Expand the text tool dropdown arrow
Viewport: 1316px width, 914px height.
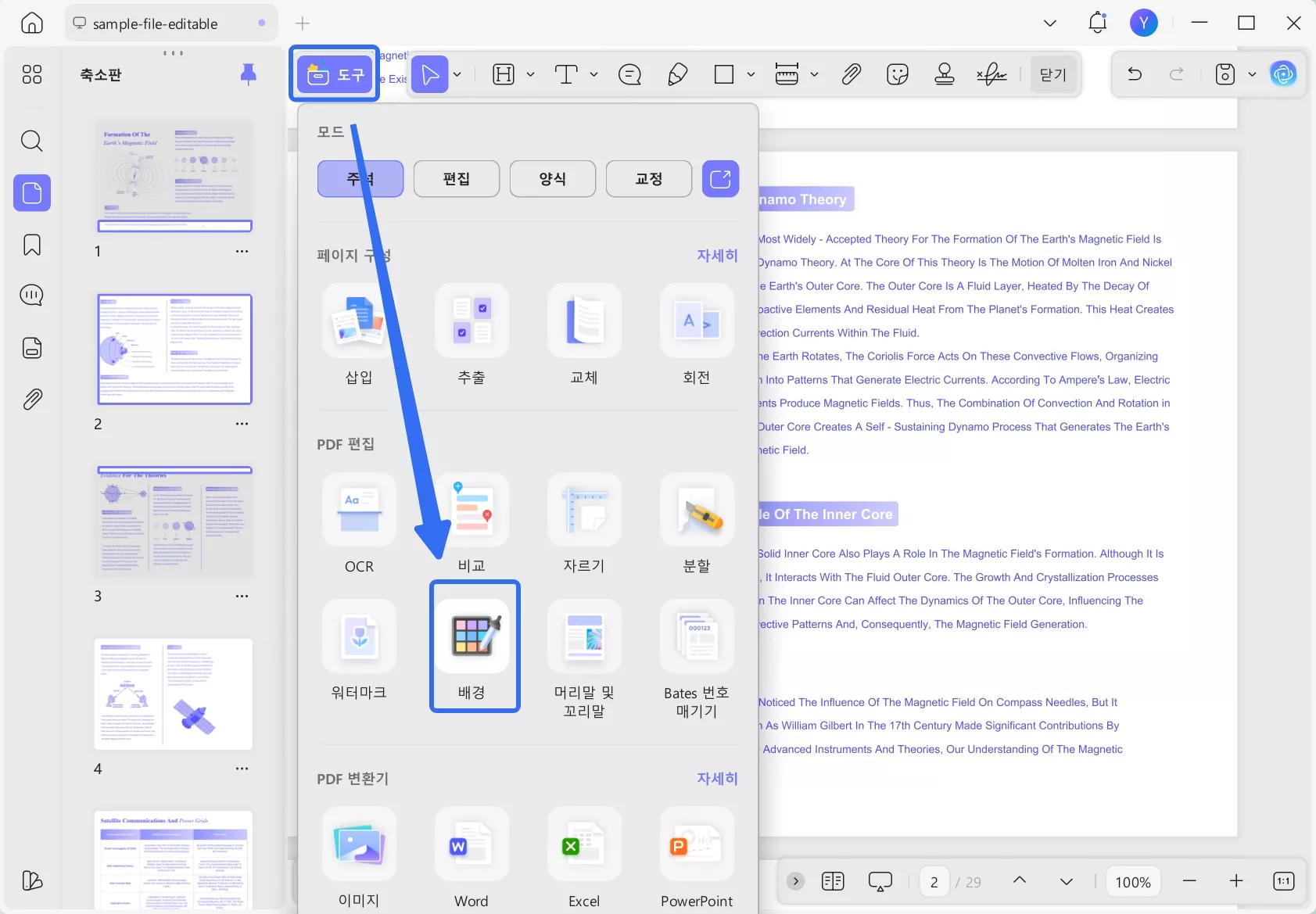pyautogui.click(x=593, y=74)
